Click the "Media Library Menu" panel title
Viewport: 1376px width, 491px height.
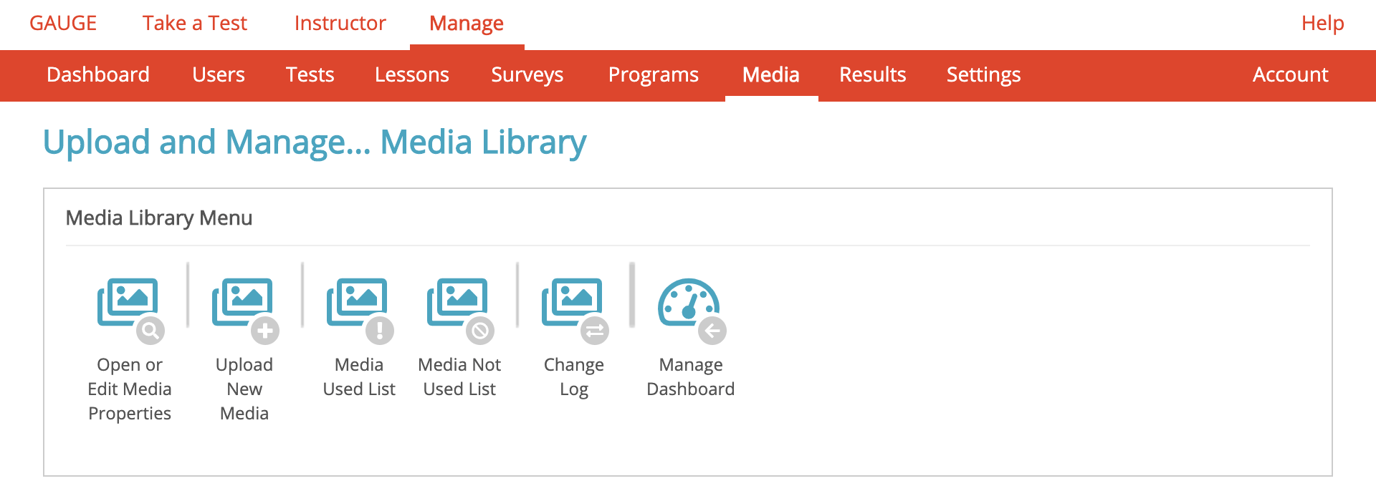[159, 217]
